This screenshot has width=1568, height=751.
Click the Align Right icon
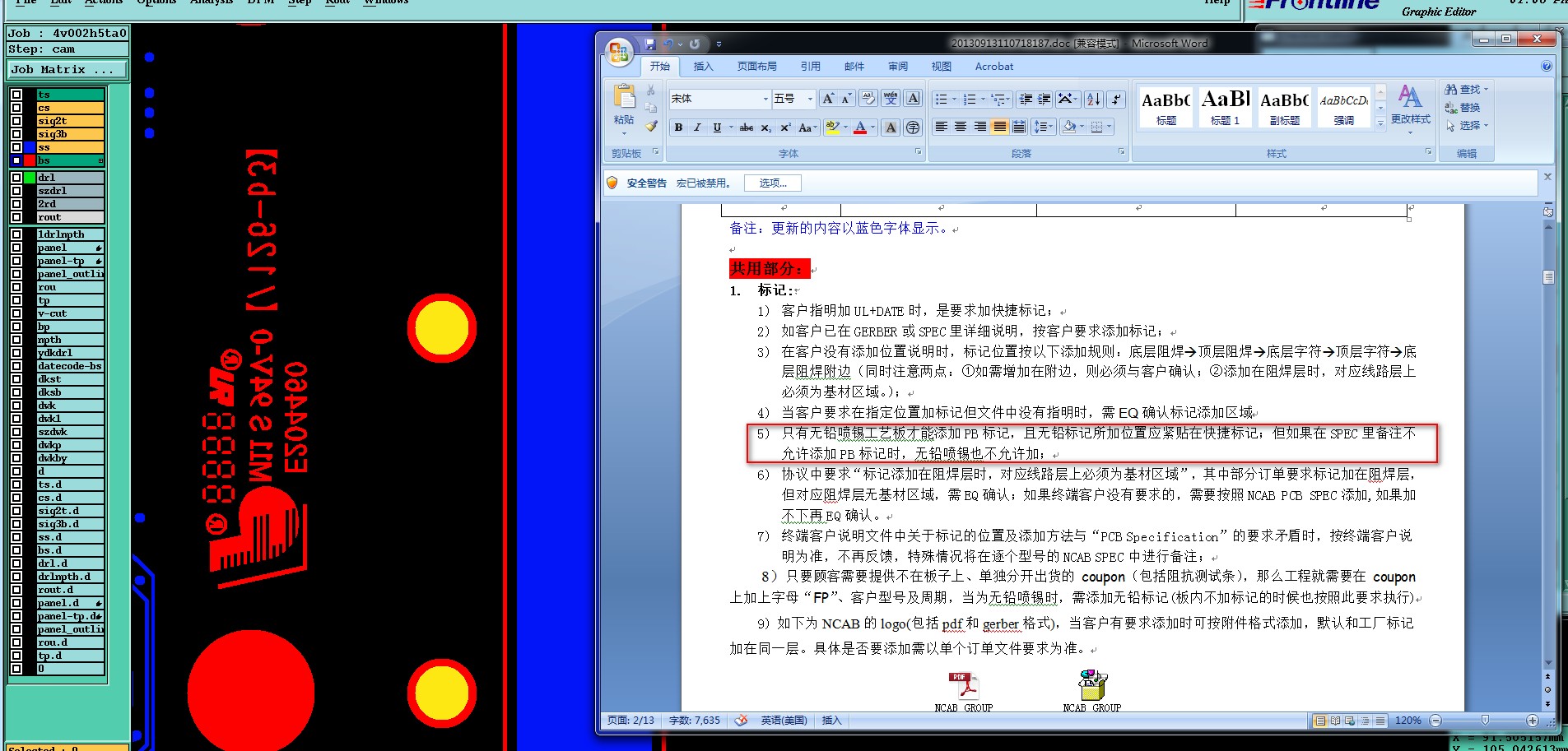click(980, 127)
